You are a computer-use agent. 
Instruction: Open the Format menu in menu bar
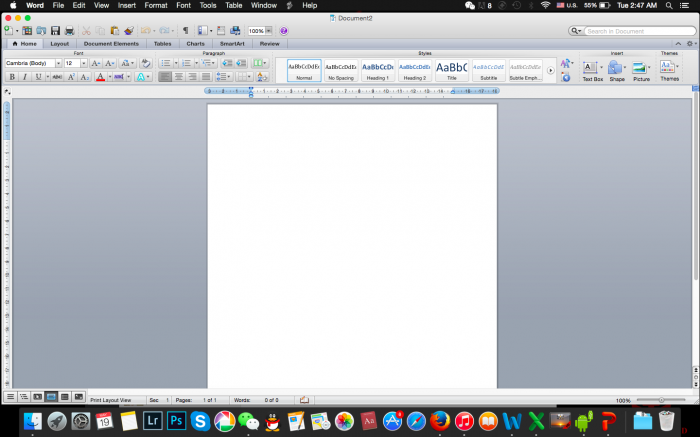(156, 5)
